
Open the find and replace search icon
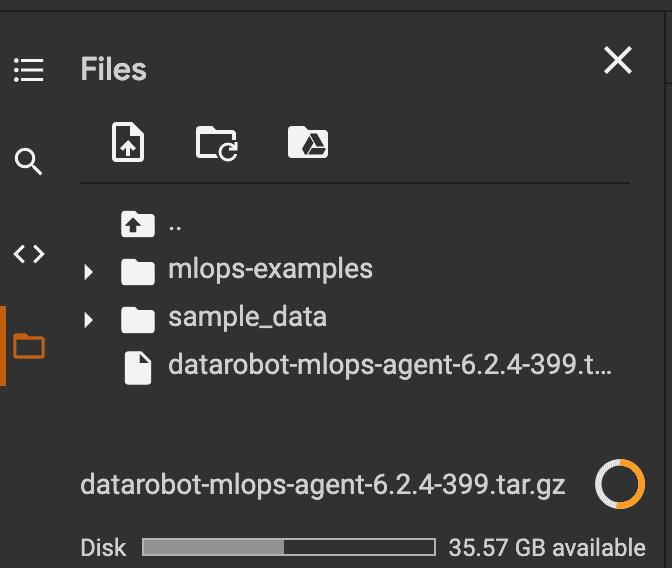28,162
